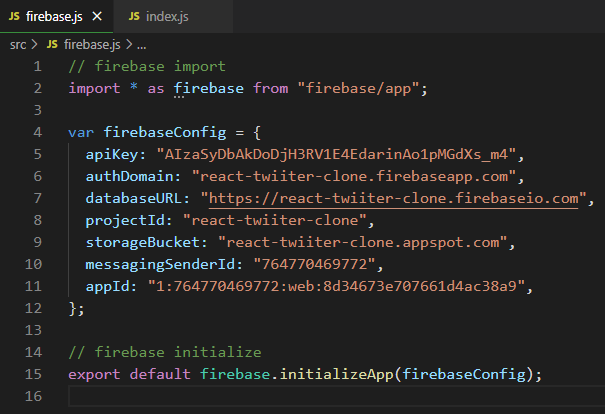
Task: Click the storageBucket property name
Action: (142, 242)
